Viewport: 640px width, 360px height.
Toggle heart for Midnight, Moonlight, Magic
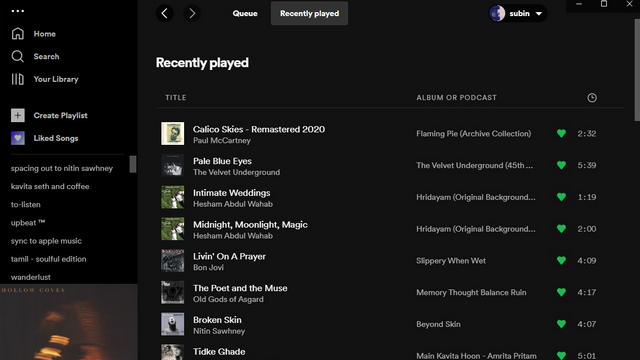click(561, 229)
